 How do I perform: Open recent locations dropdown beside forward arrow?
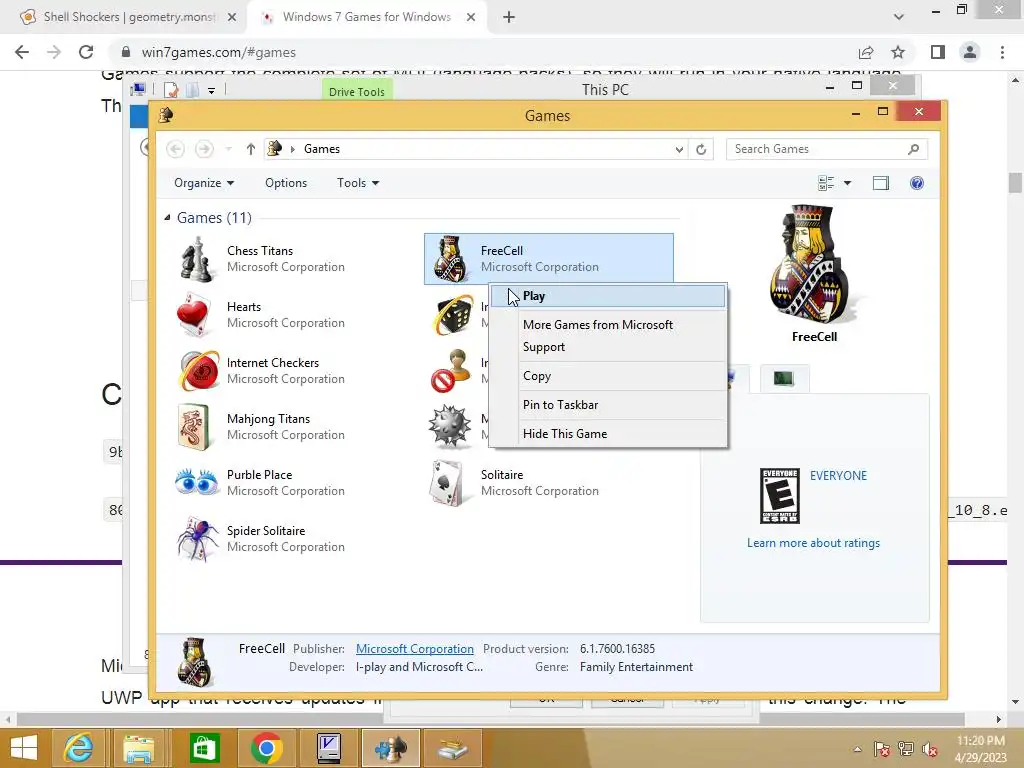(x=228, y=149)
